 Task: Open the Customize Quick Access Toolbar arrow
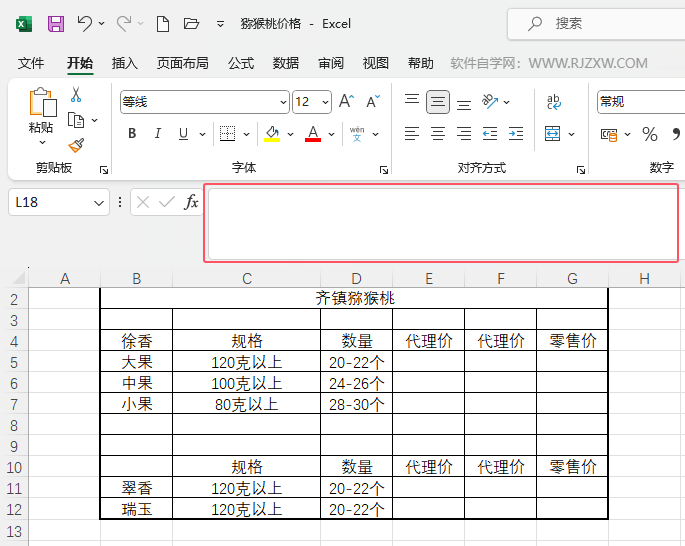[220, 24]
